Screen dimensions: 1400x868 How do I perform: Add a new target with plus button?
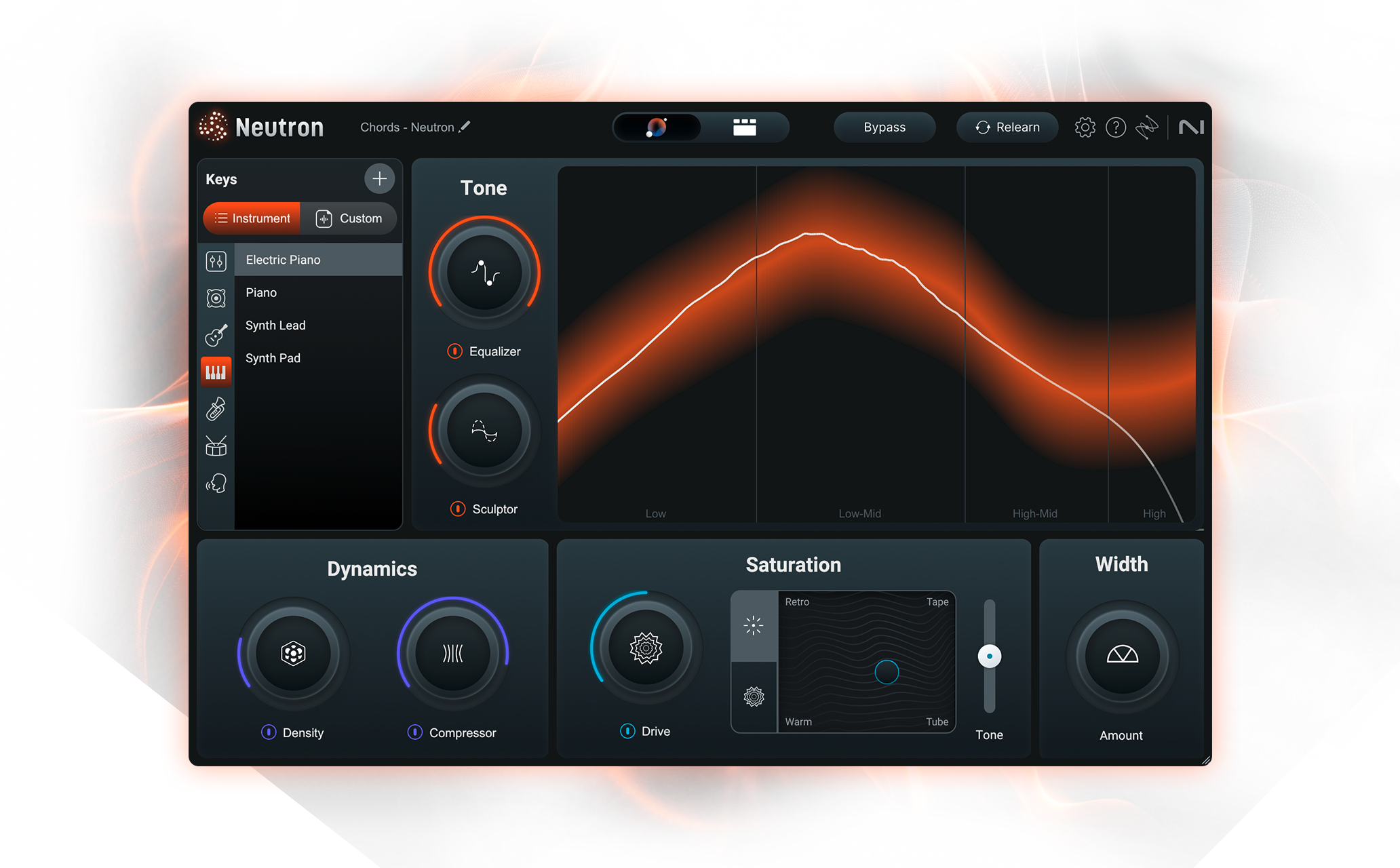coord(380,179)
